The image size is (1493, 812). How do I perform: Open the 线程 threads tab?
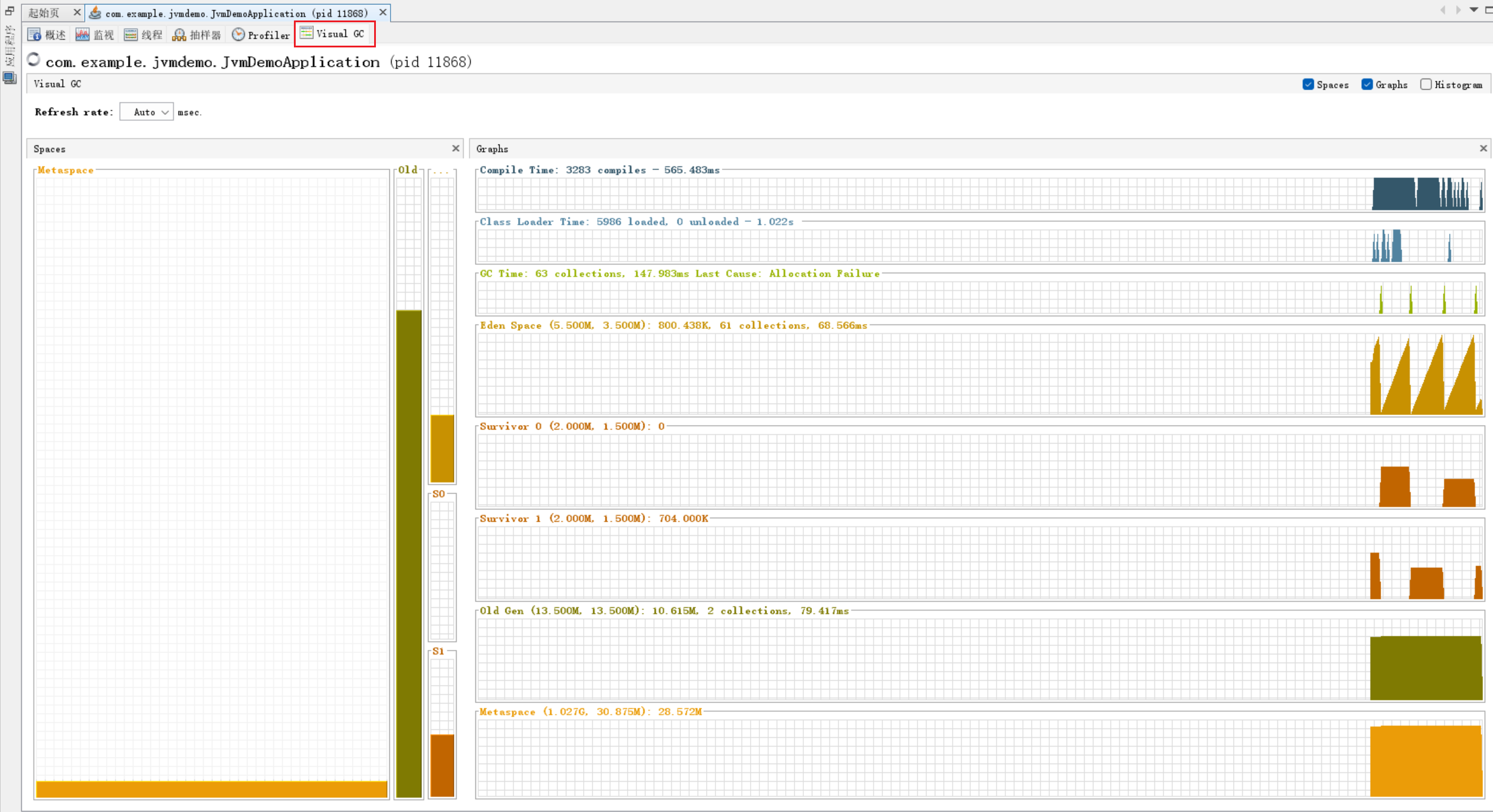tap(143, 35)
